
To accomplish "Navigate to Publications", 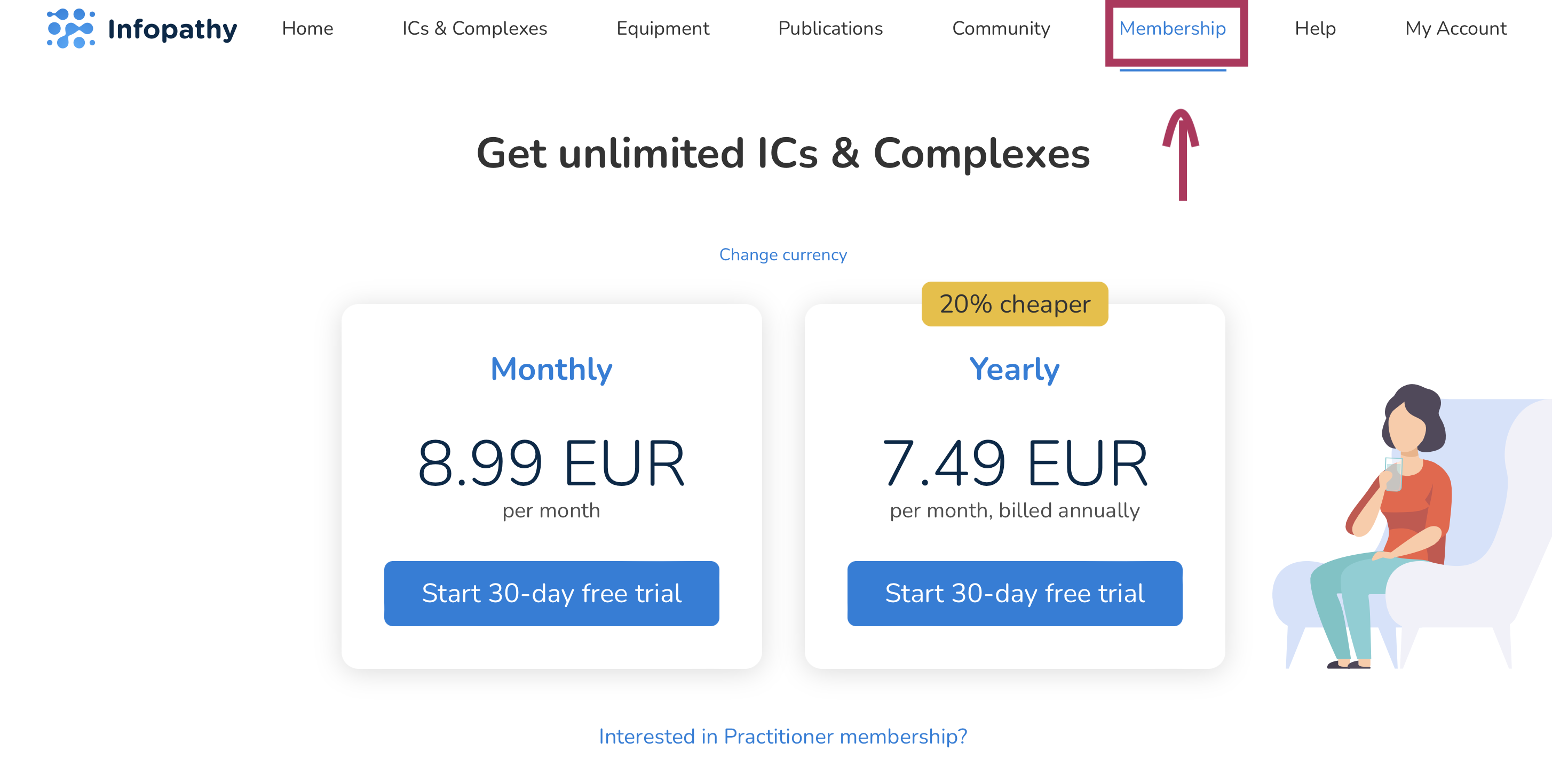I will click(830, 29).
